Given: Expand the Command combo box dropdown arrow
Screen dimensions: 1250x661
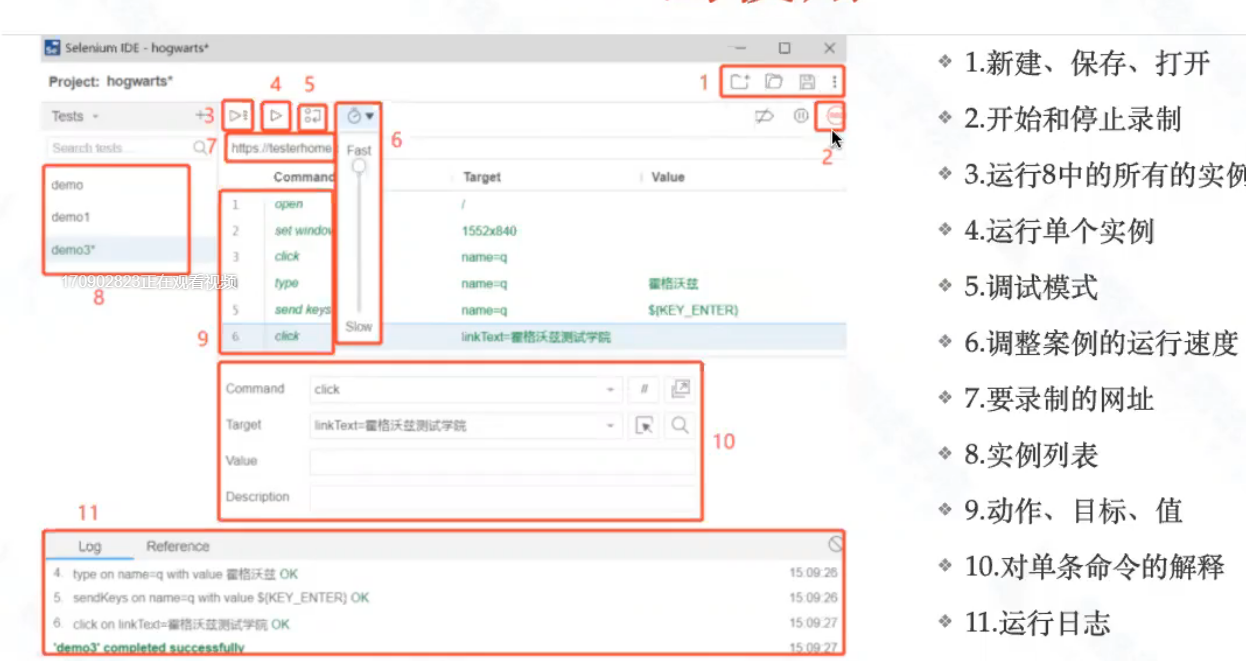Looking at the screenshot, I should 610,389.
